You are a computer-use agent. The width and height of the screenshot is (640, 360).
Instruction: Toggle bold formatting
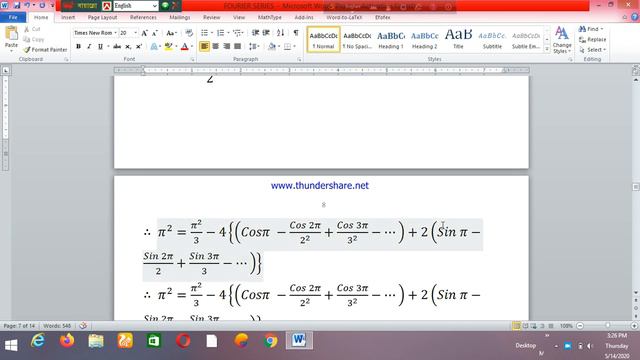78,47
